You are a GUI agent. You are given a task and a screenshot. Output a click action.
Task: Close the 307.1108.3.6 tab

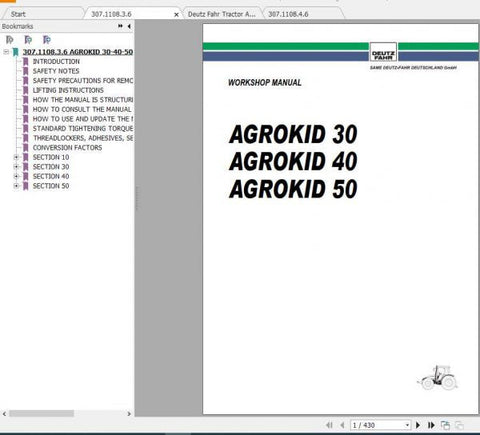click(x=176, y=15)
